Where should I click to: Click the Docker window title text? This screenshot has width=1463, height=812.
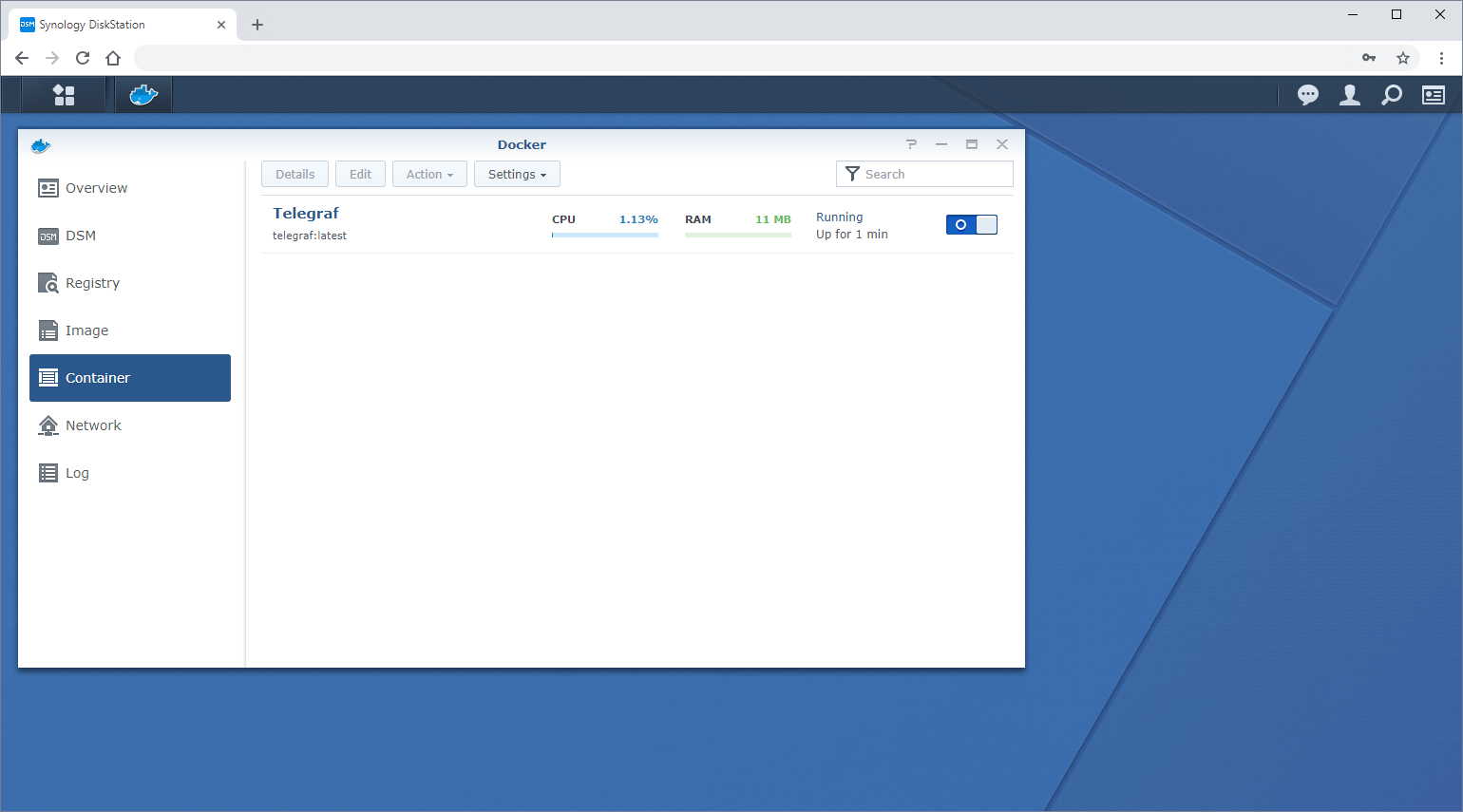(x=522, y=144)
